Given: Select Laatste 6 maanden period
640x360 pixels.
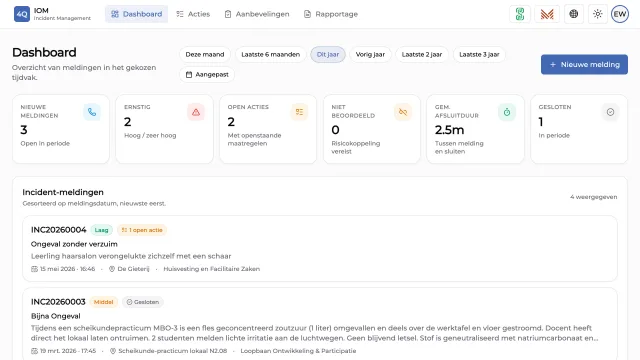Looking at the screenshot, I should (270, 54).
